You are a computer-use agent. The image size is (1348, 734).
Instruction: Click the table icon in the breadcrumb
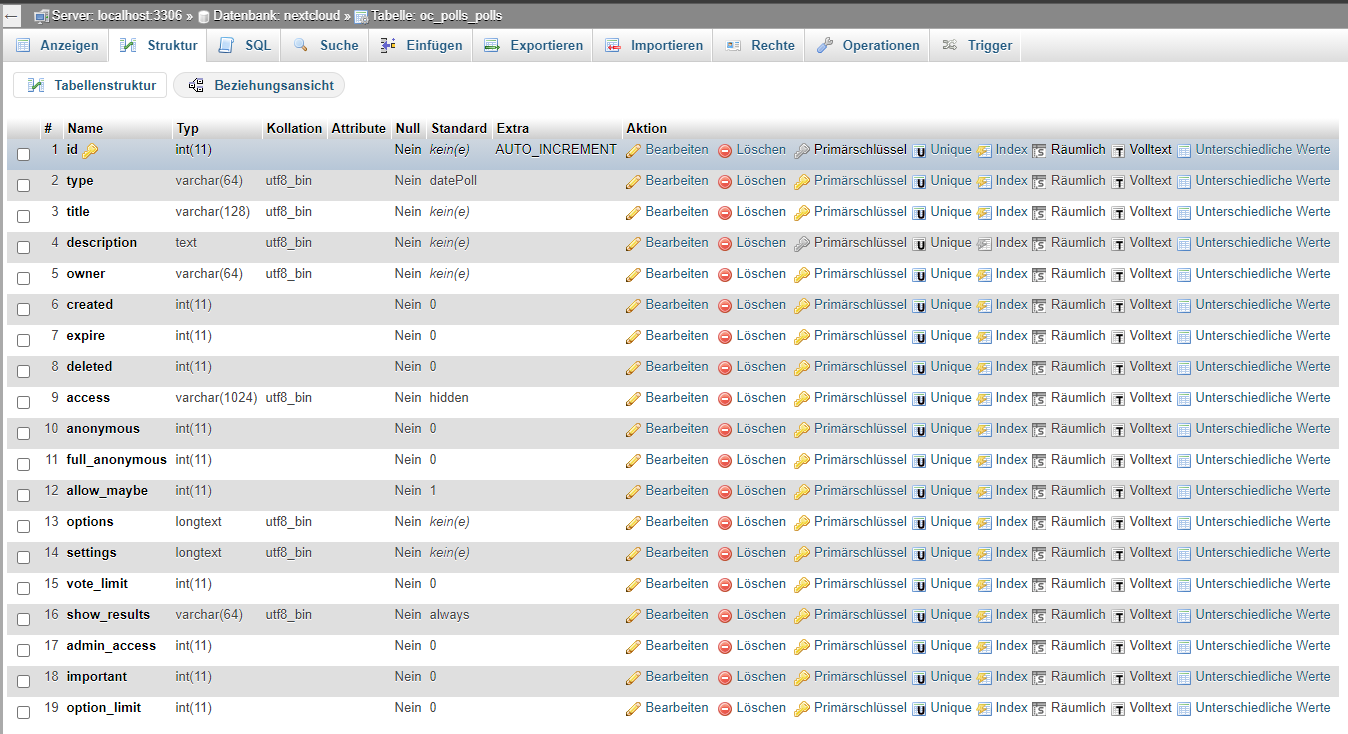click(361, 16)
